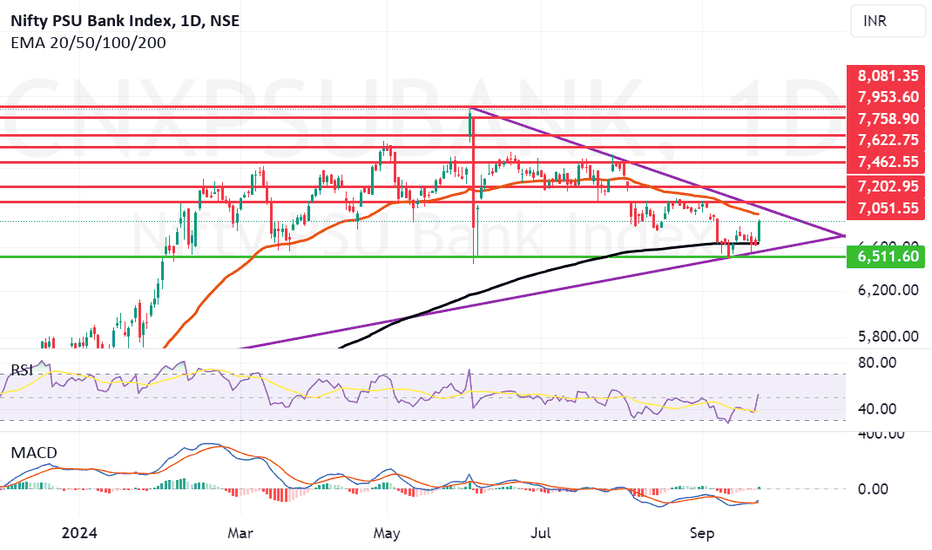Click the 5,800.00 axis value
932x550 pixels.
(888, 337)
